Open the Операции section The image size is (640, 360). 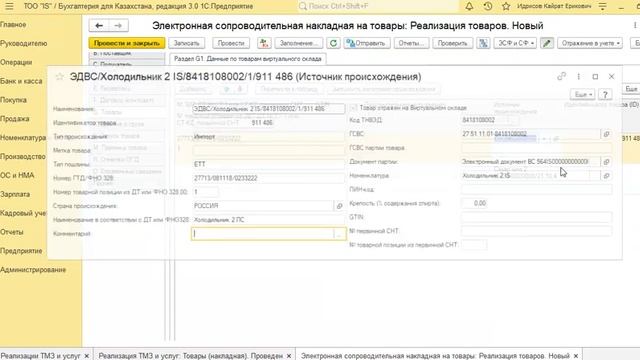16,62
